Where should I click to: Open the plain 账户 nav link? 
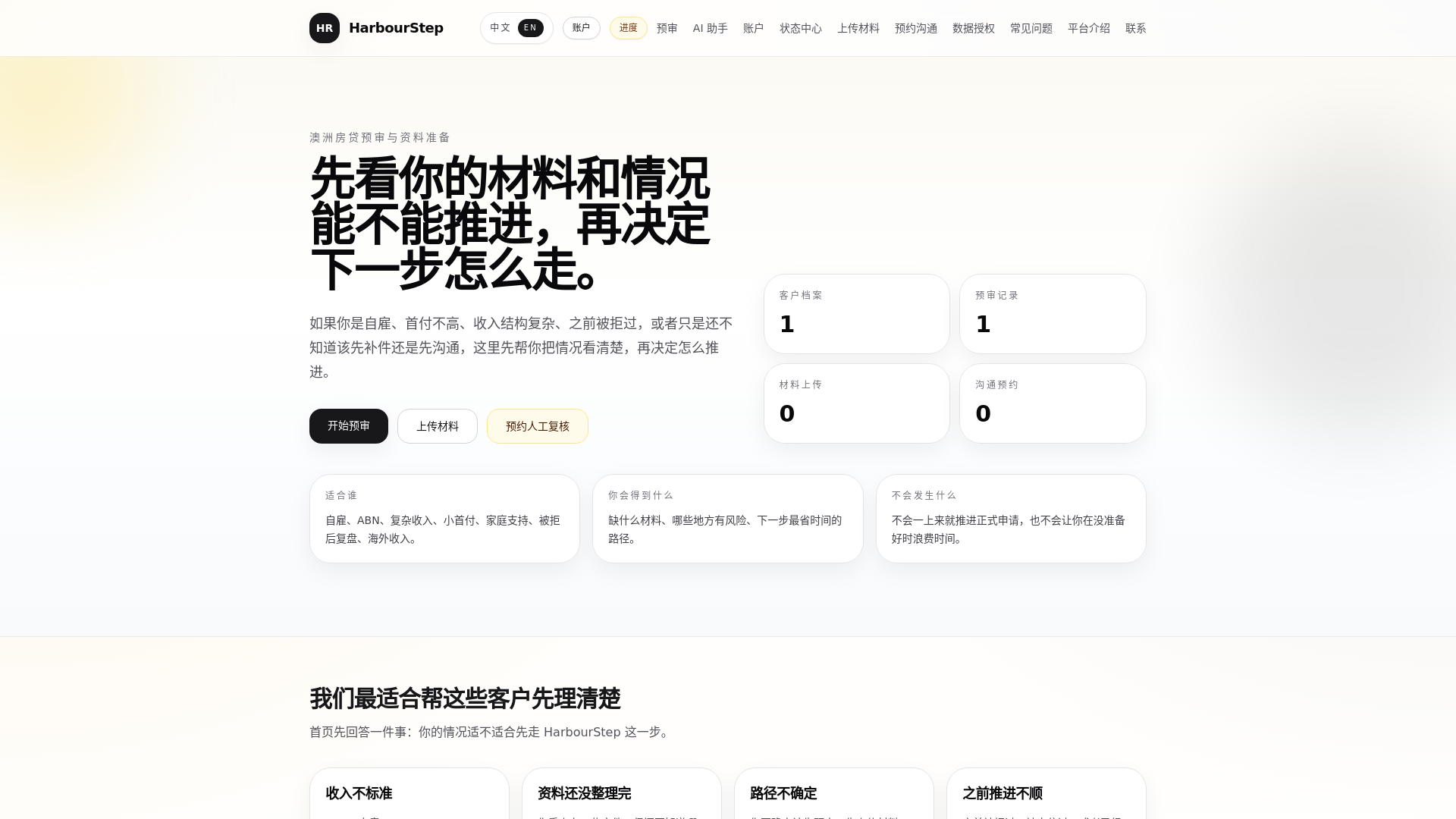pos(754,28)
